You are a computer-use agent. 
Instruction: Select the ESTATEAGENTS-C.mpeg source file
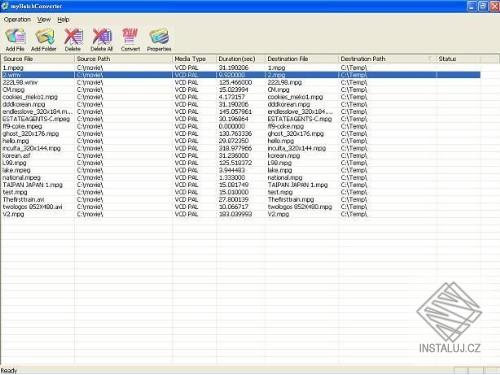pyautogui.click(x=36, y=119)
